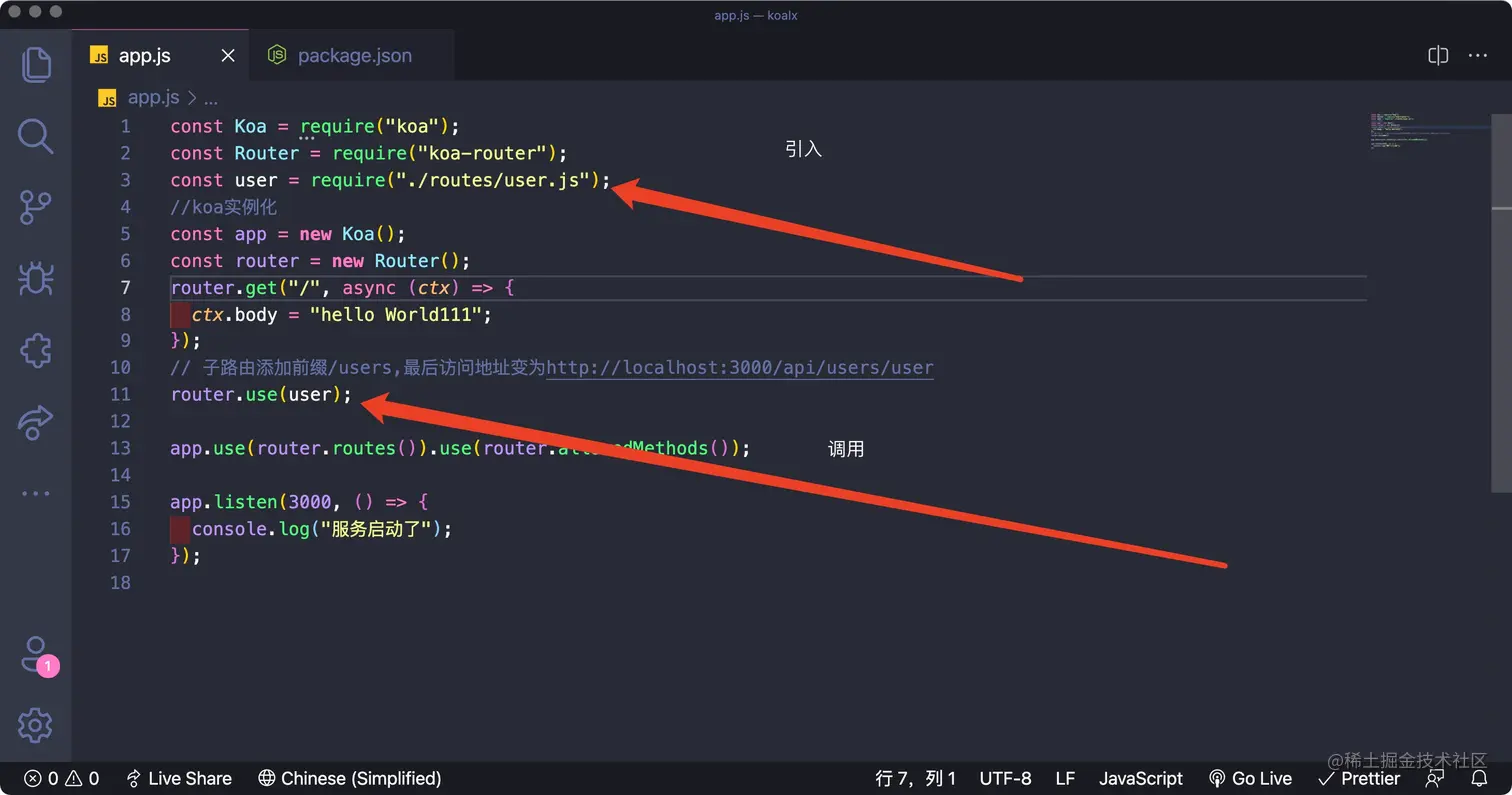Image resolution: width=1512 pixels, height=795 pixels.
Task: Open the editor More Actions menu
Action: (x=1478, y=56)
